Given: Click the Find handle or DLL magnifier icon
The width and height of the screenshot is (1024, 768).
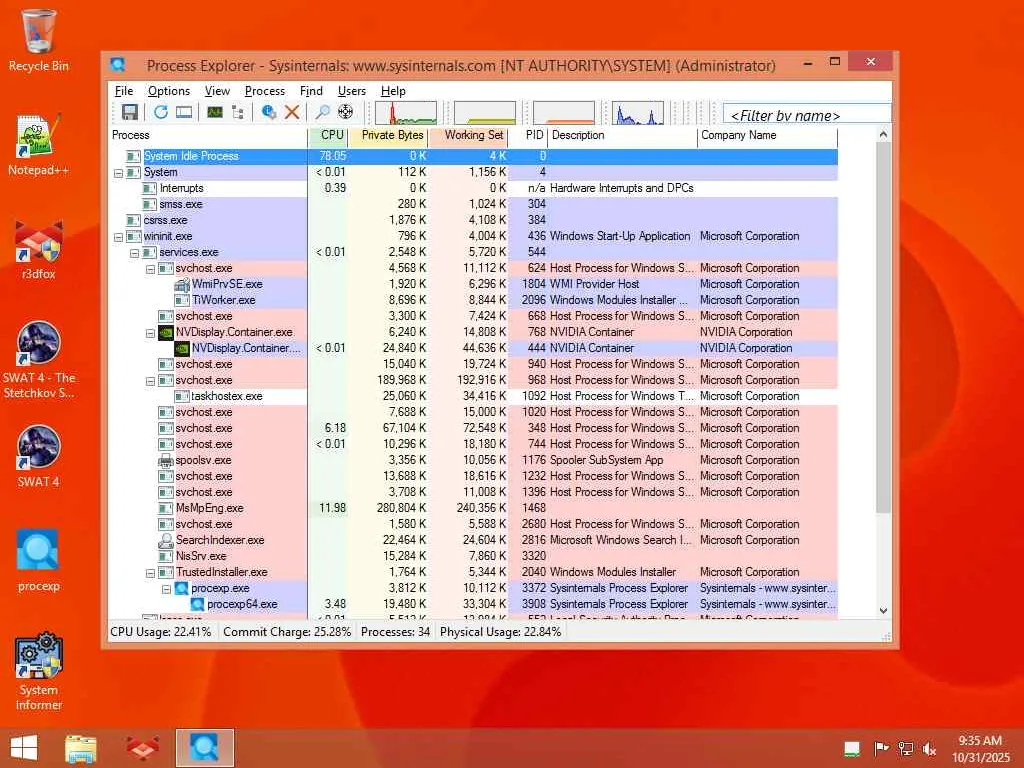Looking at the screenshot, I should (x=323, y=112).
